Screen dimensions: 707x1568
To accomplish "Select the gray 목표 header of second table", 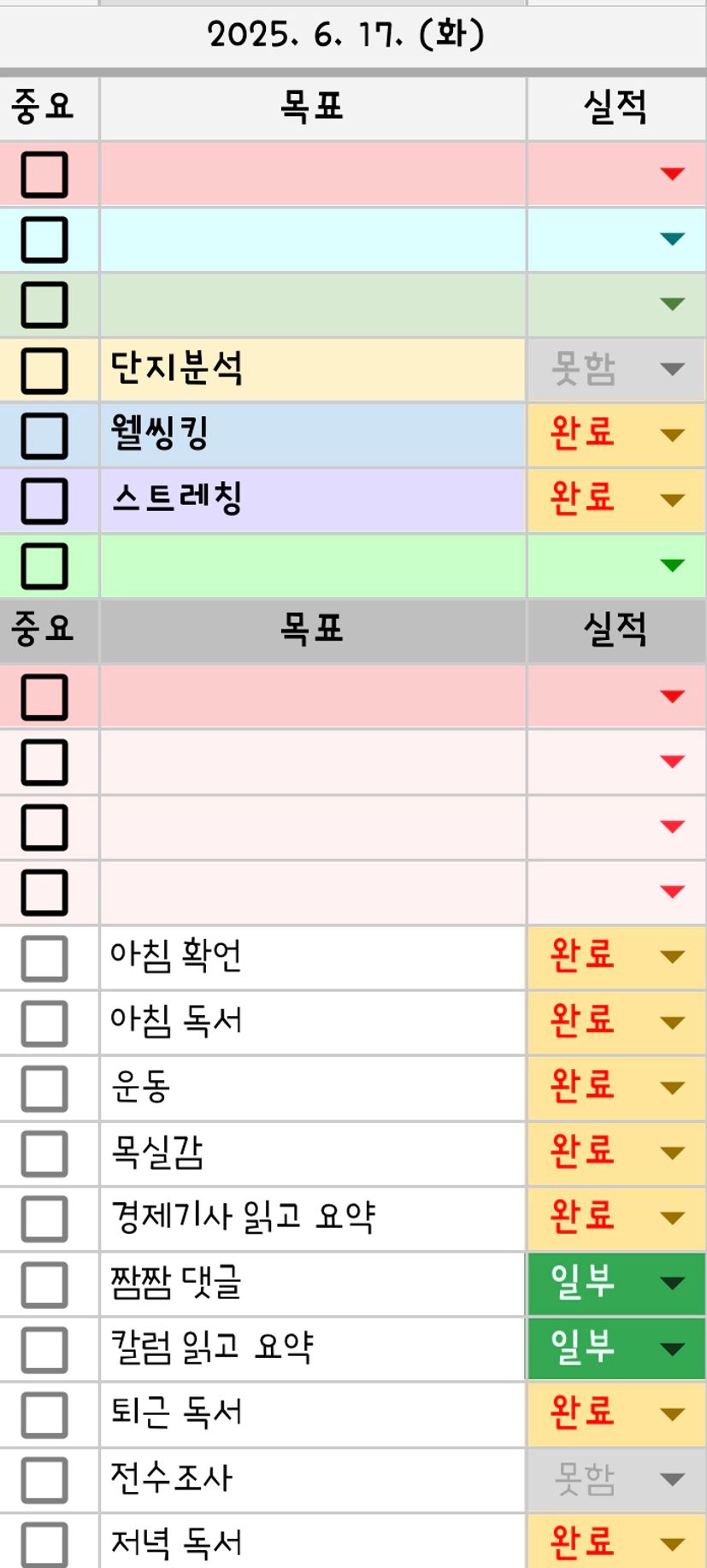I will pyautogui.click(x=312, y=631).
